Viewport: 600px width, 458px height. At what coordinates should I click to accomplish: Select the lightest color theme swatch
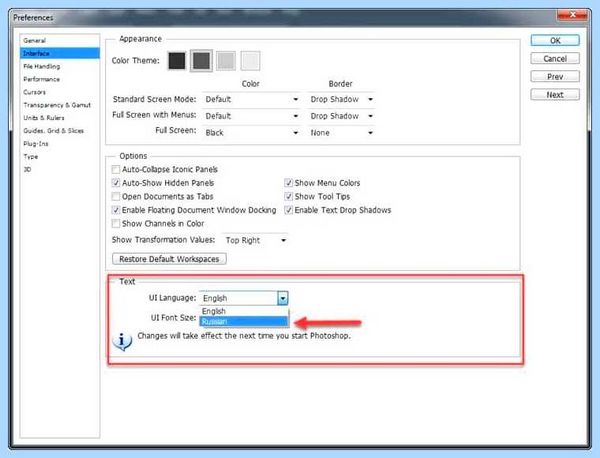coord(250,60)
